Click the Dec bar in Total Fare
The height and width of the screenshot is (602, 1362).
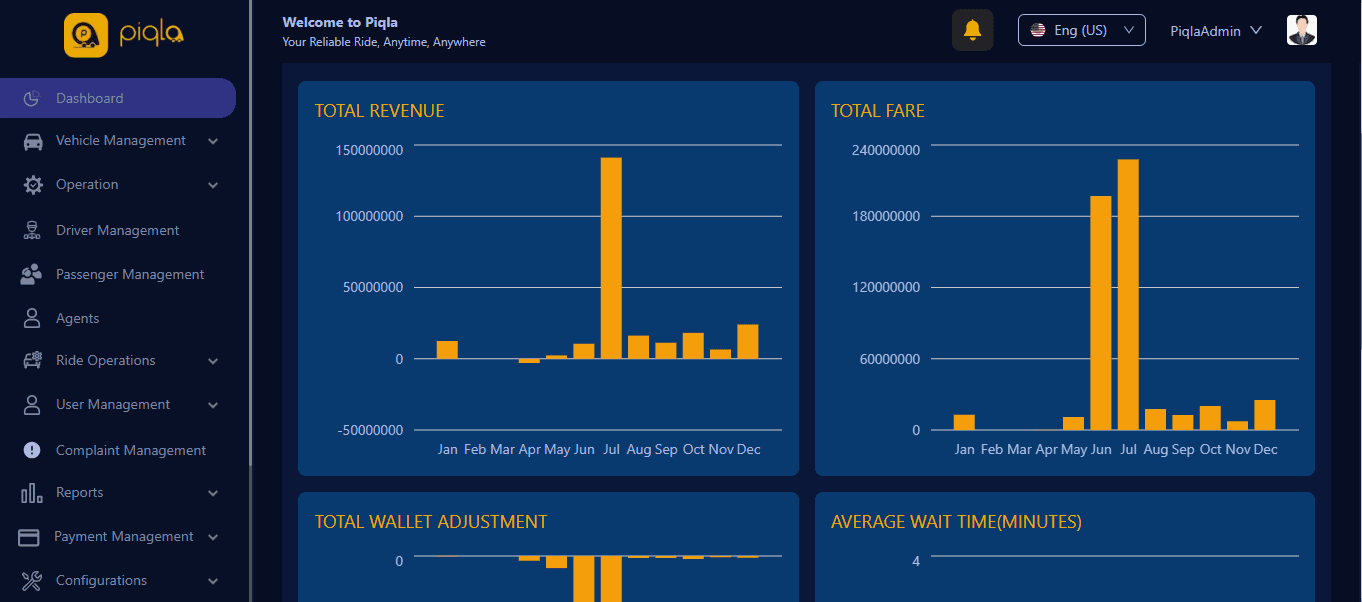(1265, 415)
